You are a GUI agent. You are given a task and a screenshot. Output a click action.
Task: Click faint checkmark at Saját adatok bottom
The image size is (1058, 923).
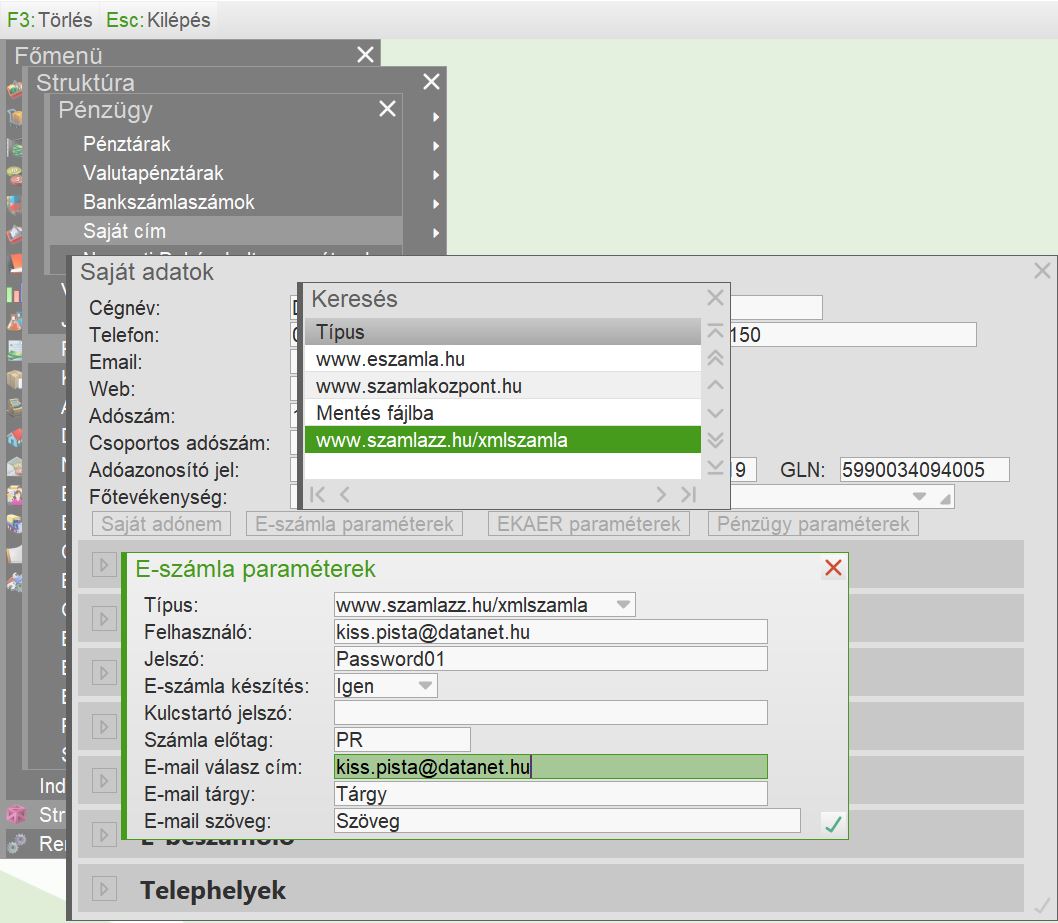point(1042,906)
